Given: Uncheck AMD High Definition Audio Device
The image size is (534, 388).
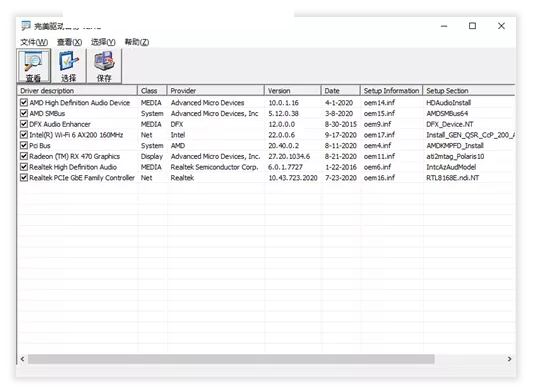Looking at the screenshot, I should coord(24,102).
